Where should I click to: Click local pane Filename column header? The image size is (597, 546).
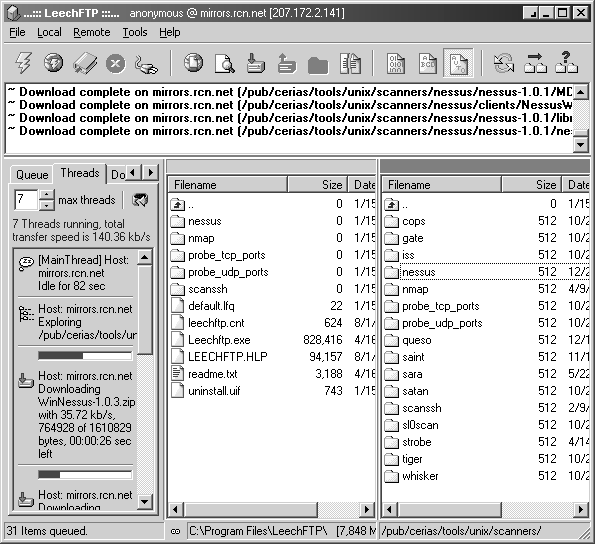[x=227, y=185]
